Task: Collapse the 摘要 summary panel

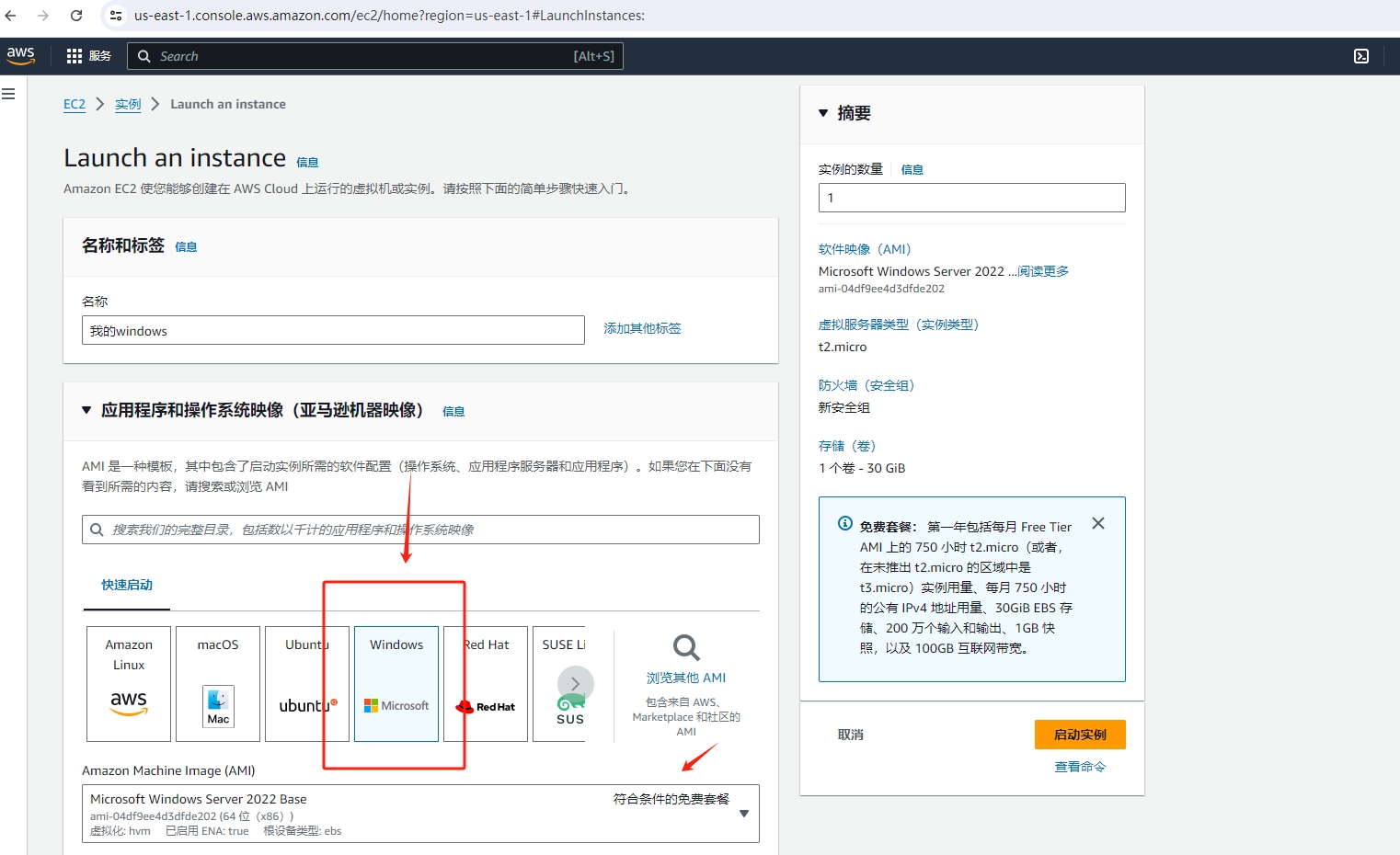Action: [x=823, y=113]
